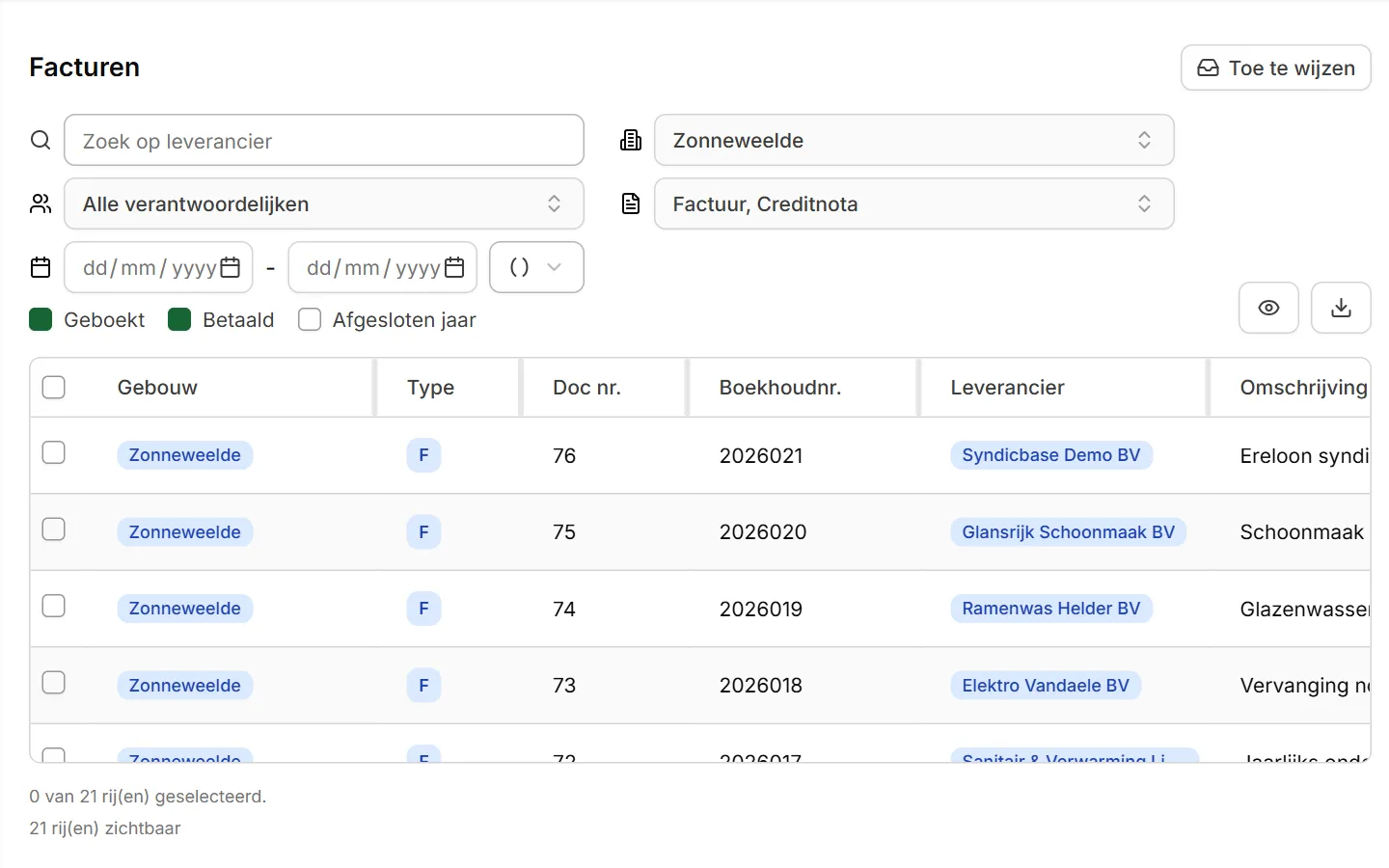Click Zonneweelde tag in Doc nr. 75 row

pyautogui.click(x=185, y=532)
